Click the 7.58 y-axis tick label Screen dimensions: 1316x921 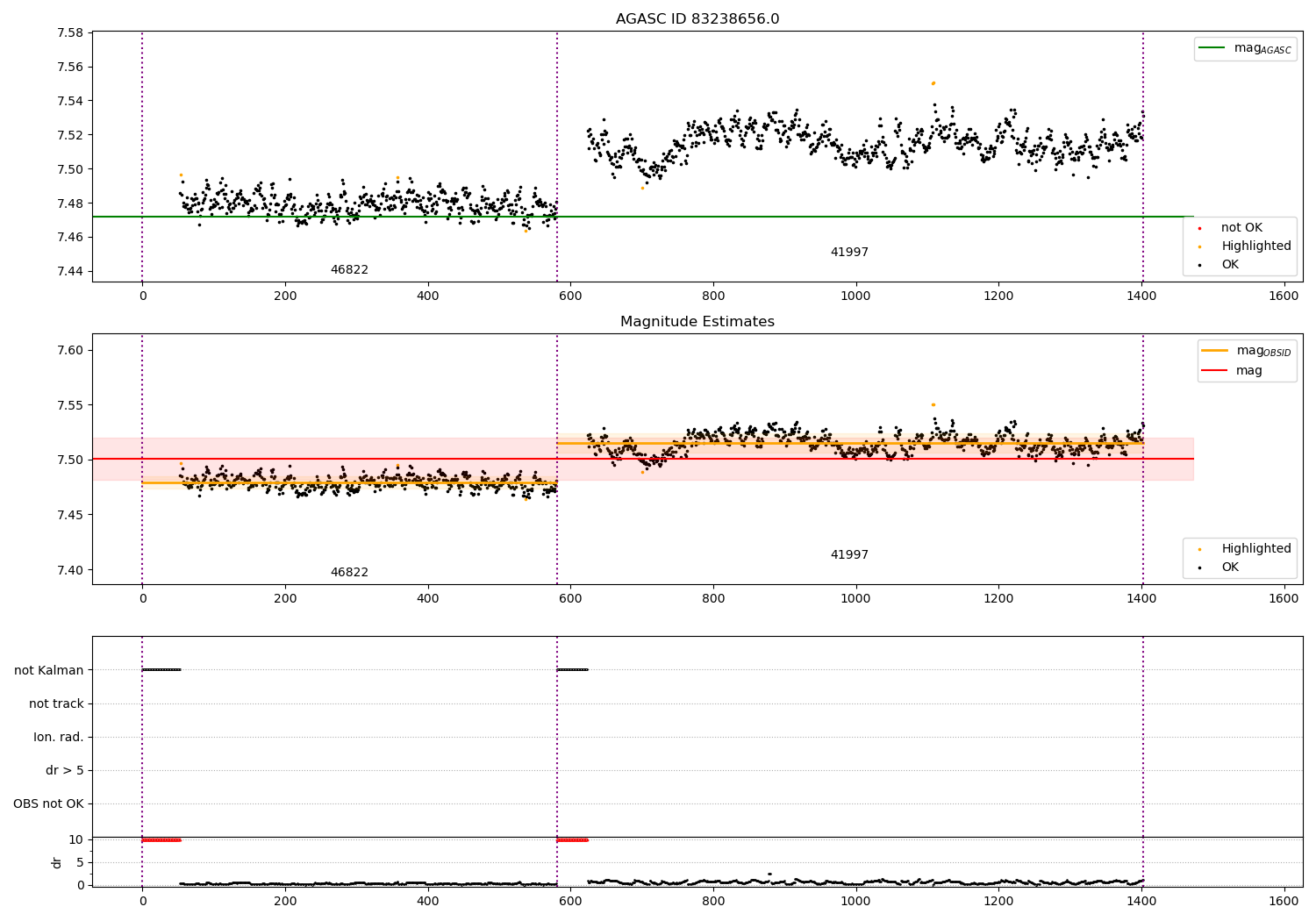pos(70,33)
